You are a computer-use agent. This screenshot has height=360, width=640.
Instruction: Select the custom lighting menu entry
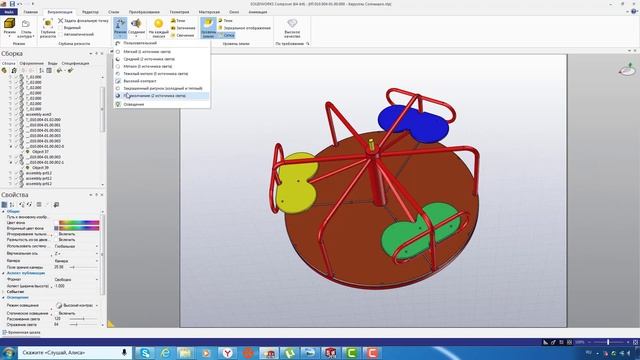pos(162,43)
